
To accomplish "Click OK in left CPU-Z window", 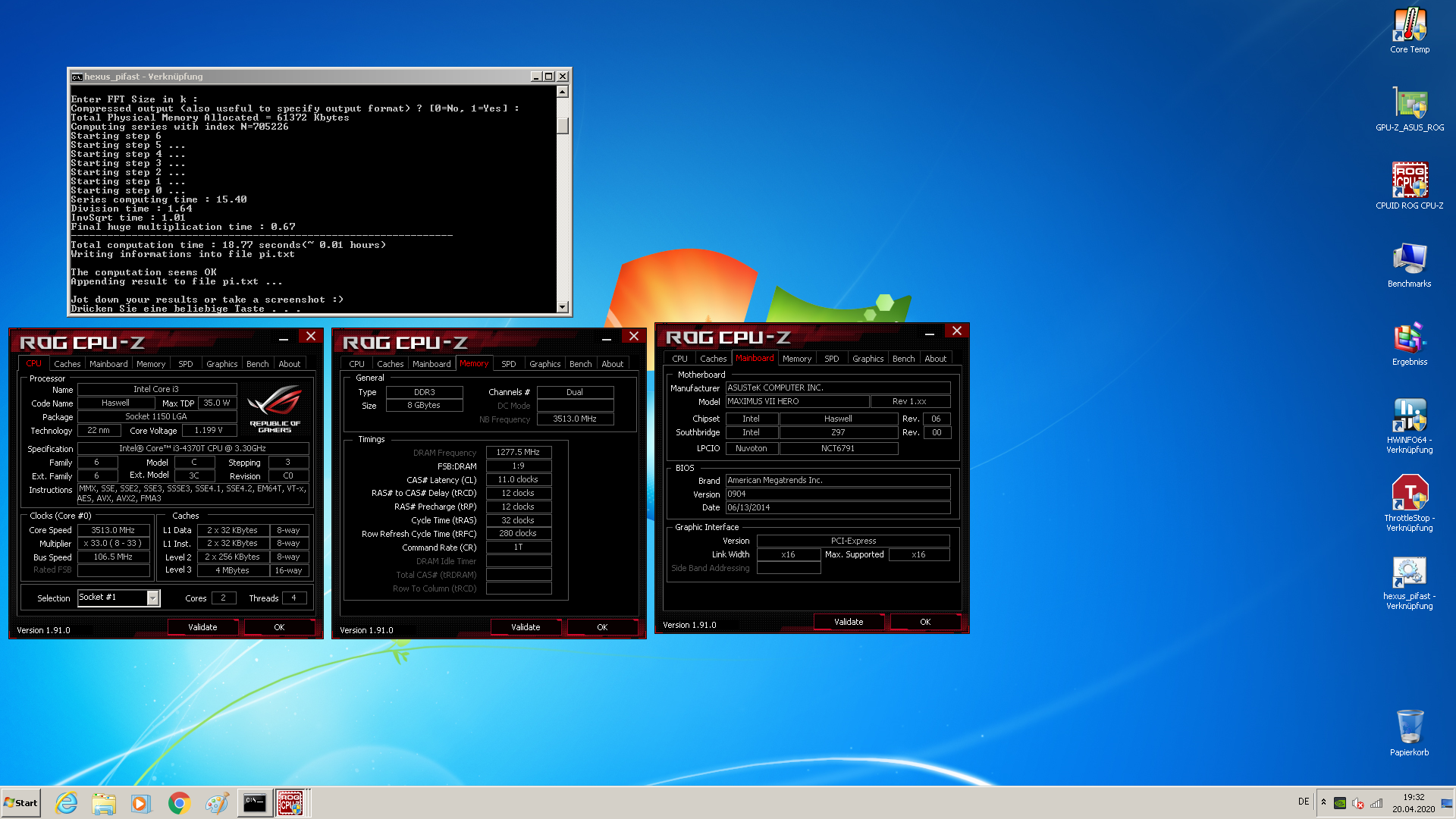I will point(279,627).
